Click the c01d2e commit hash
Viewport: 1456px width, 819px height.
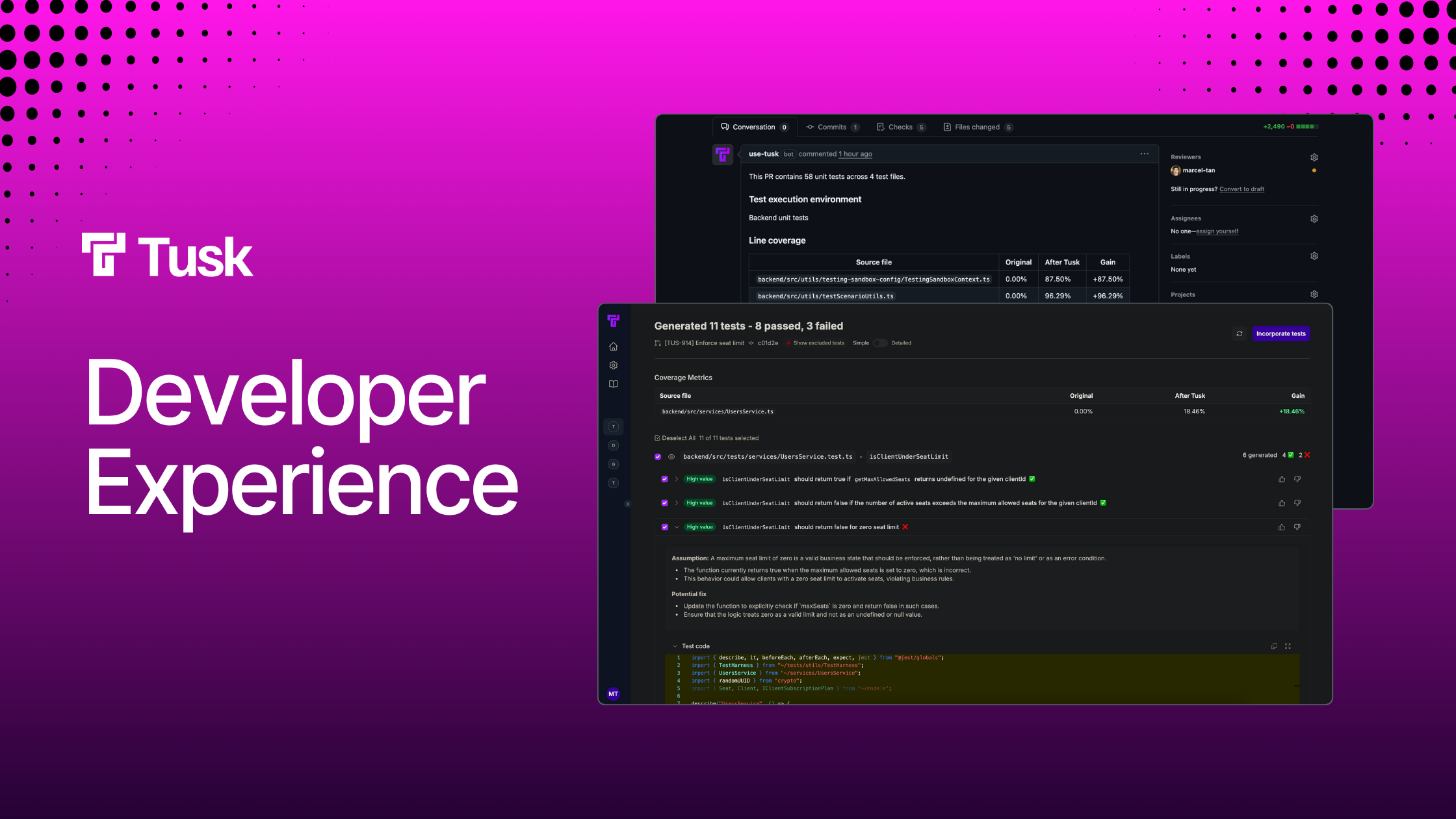tap(768, 343)
